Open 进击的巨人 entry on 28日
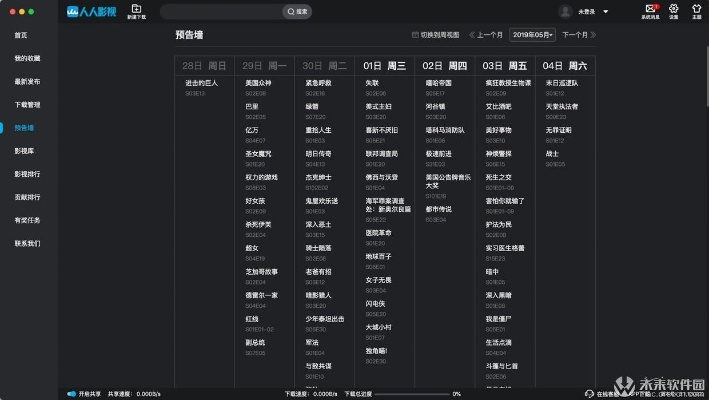The height and width of the screenshot is (400, 709). click(x=203, y=83)
